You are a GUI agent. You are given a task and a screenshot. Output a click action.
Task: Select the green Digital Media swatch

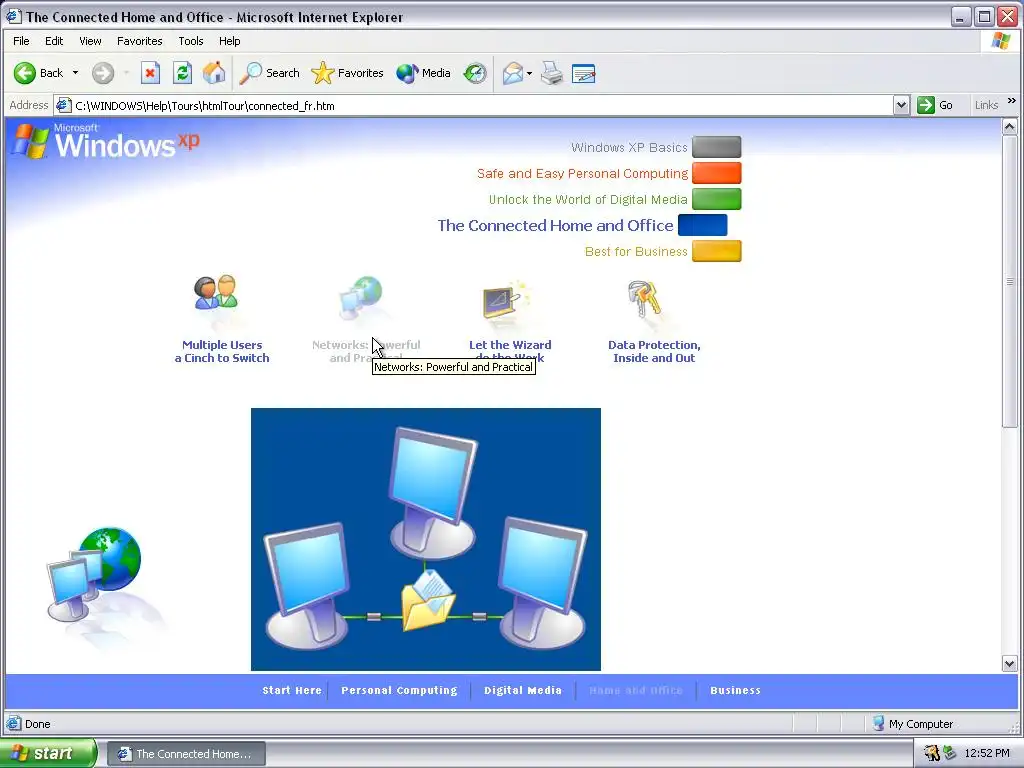716,199
